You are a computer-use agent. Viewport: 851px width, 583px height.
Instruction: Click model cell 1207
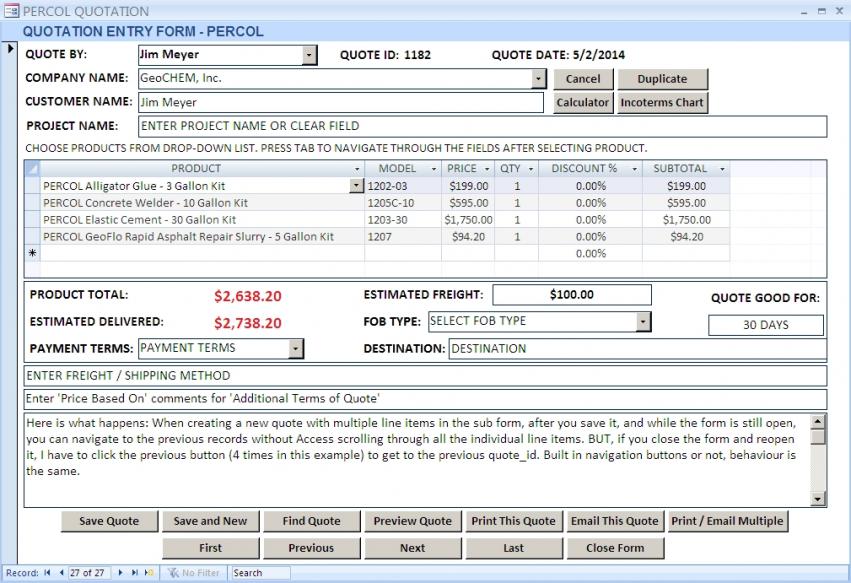click(x=403, y=237)
